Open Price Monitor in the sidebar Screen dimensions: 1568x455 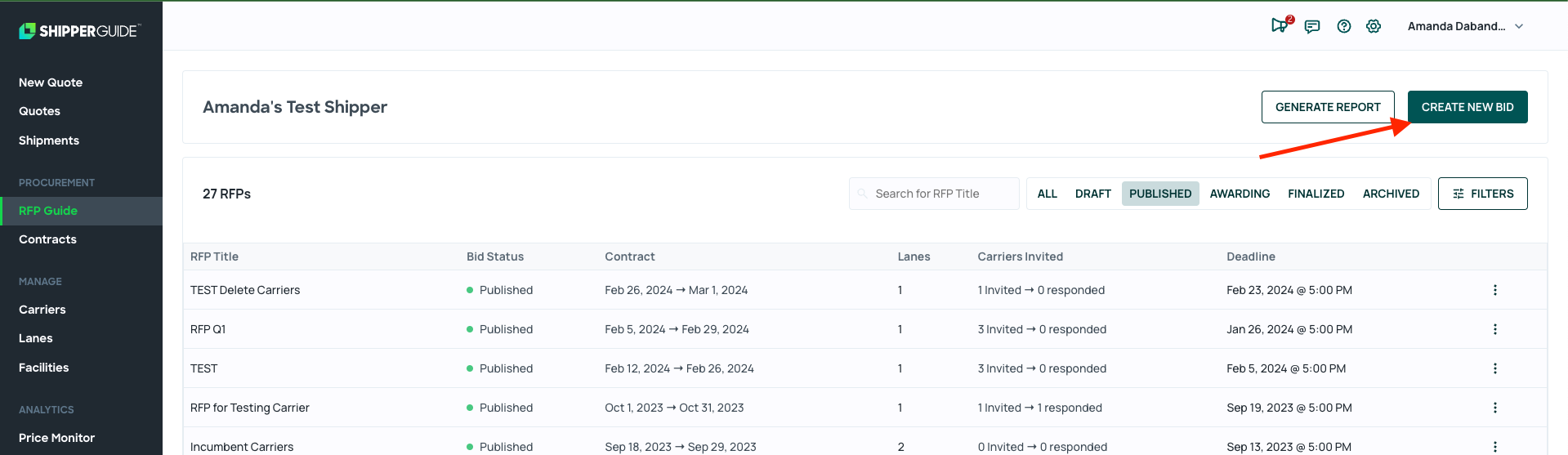(x=56, y=438)
